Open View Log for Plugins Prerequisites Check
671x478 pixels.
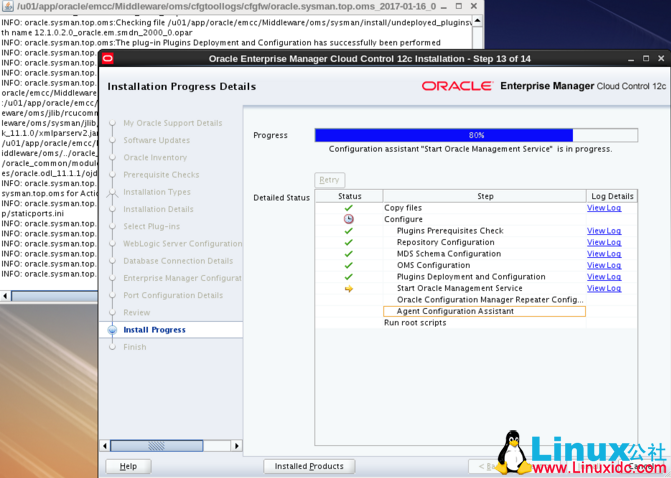(604, 231)
